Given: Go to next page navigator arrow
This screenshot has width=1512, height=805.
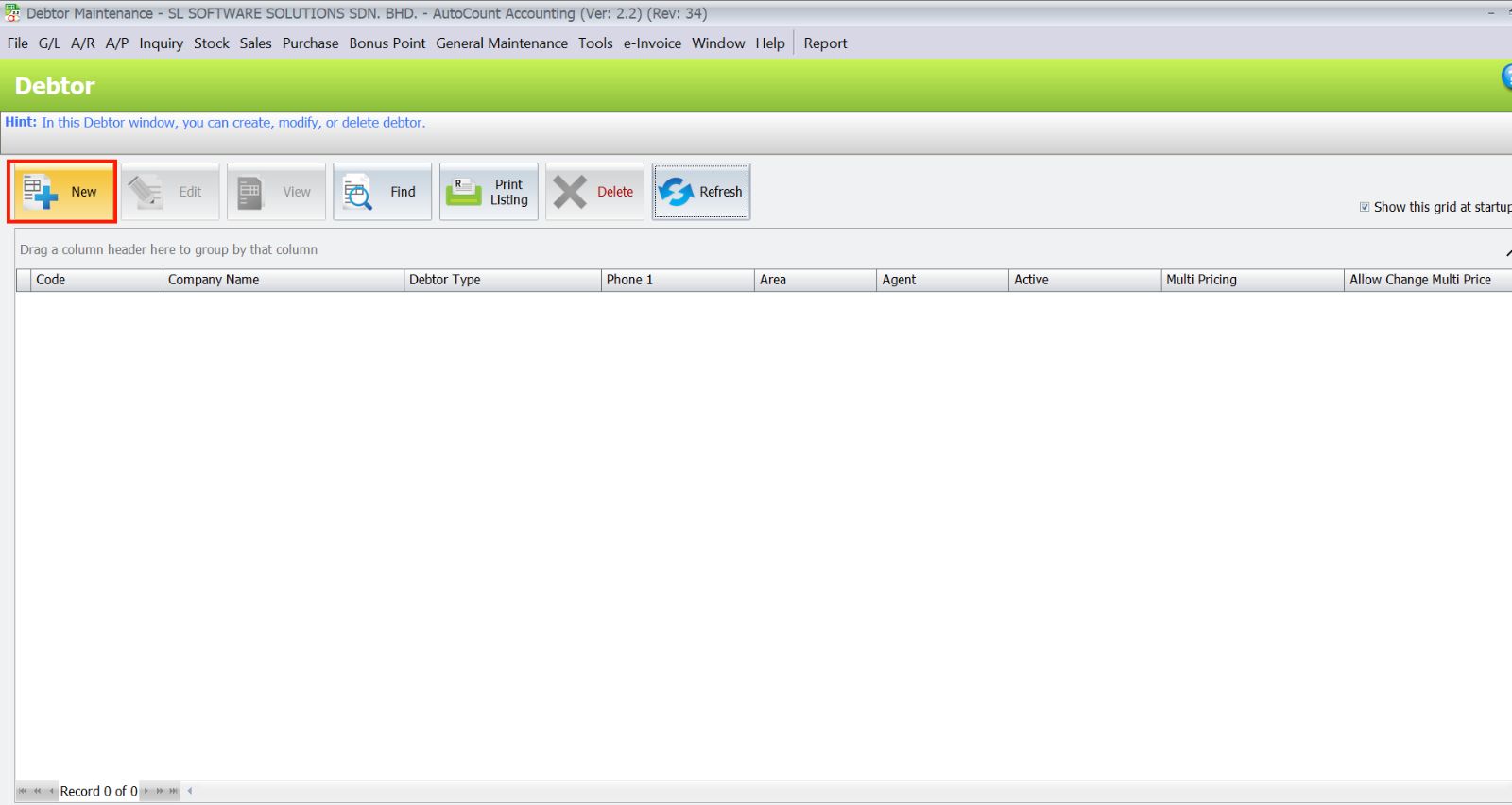Looking at the screenshot, I should point(160,792).
